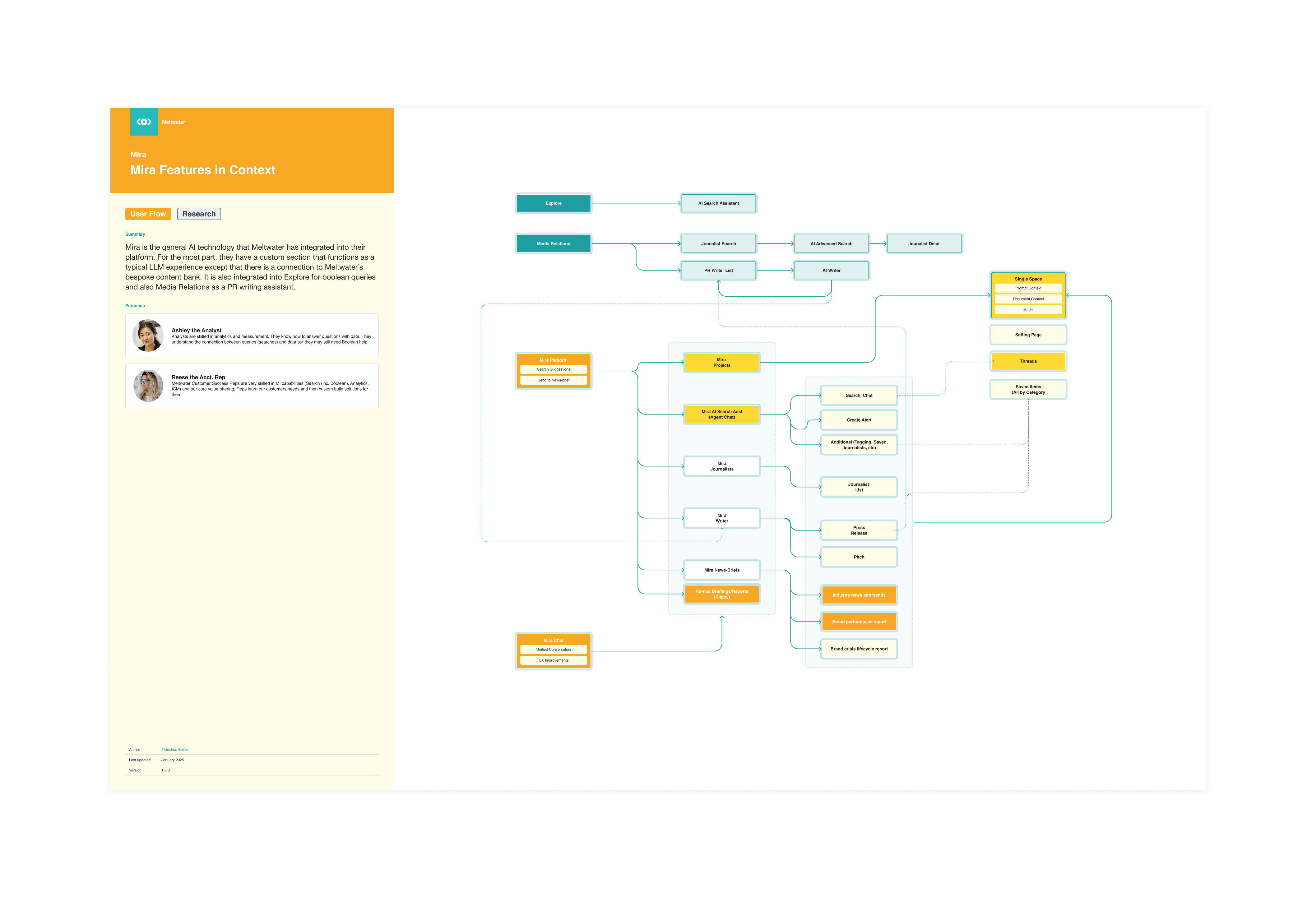Click Ashley the Analyst avatar photo
Image resolution: width=1316 pixels, height=898 pixels.
point(148,336)
